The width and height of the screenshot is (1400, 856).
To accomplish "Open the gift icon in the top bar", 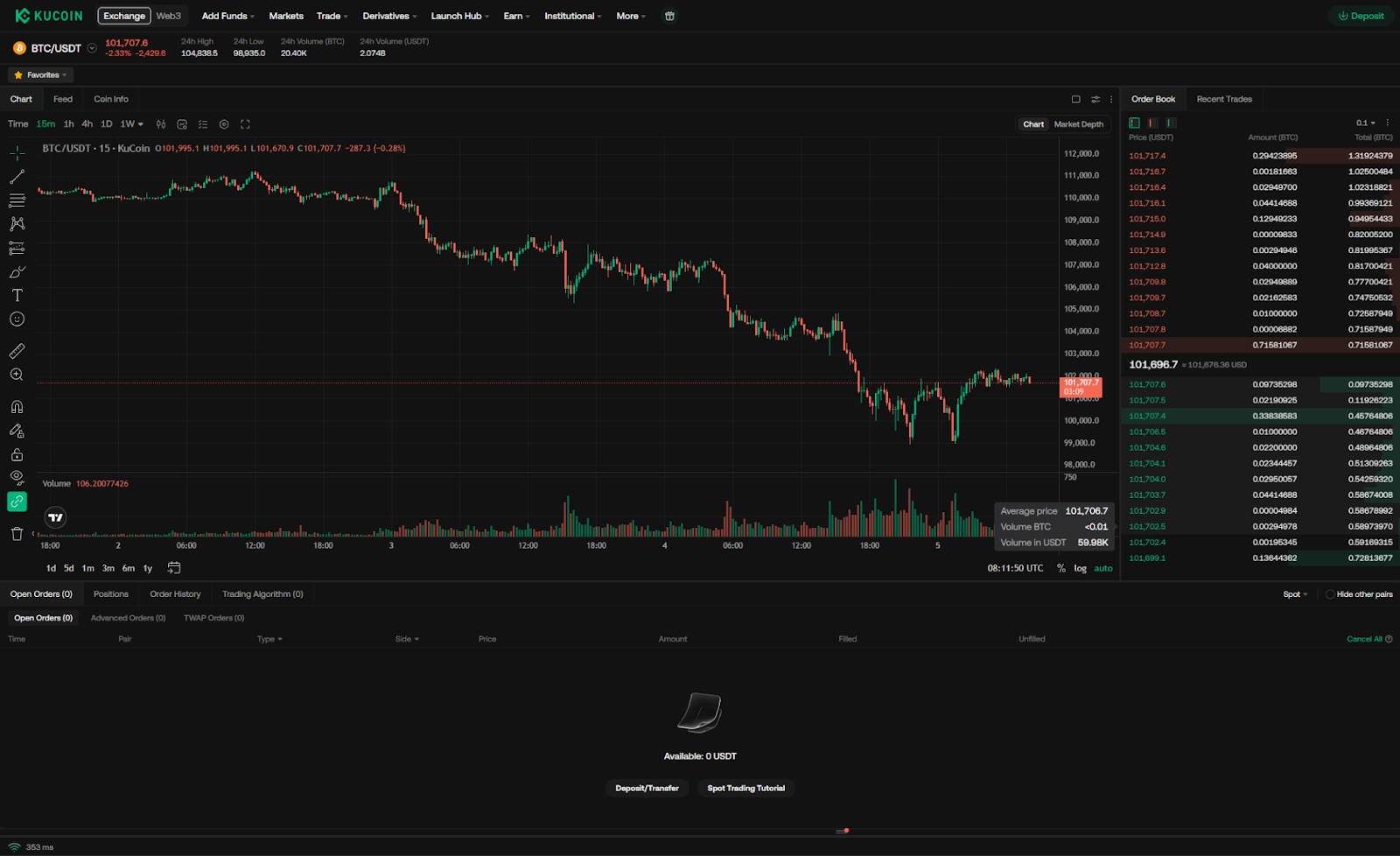I will [x=668, y=15].
